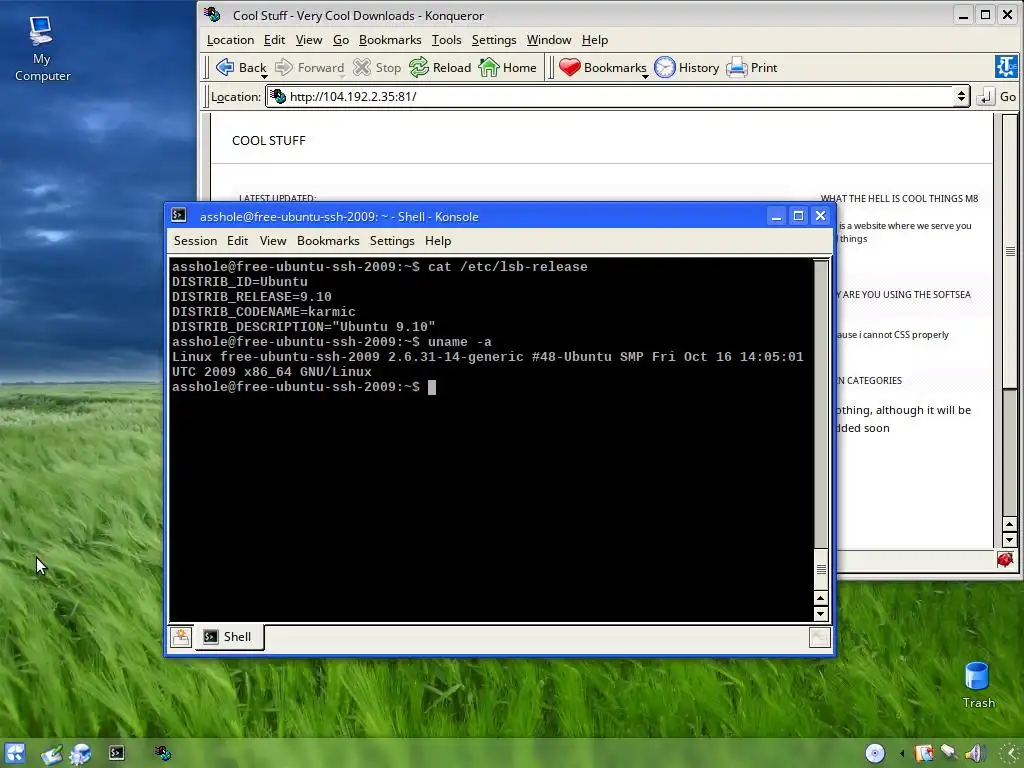This screenshot has height=768, width=1024.
Task: Open the K start menu in the taskbar
Action: click(x=14, y=753)
